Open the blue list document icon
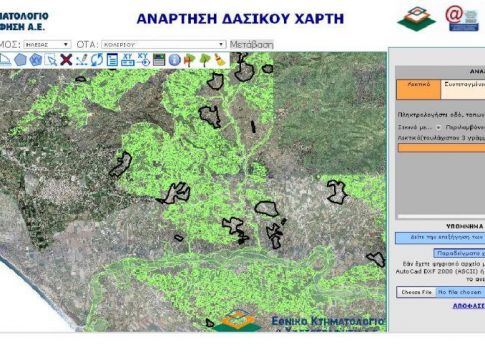The height and width of the screenshot is (360, 485). 112,60
